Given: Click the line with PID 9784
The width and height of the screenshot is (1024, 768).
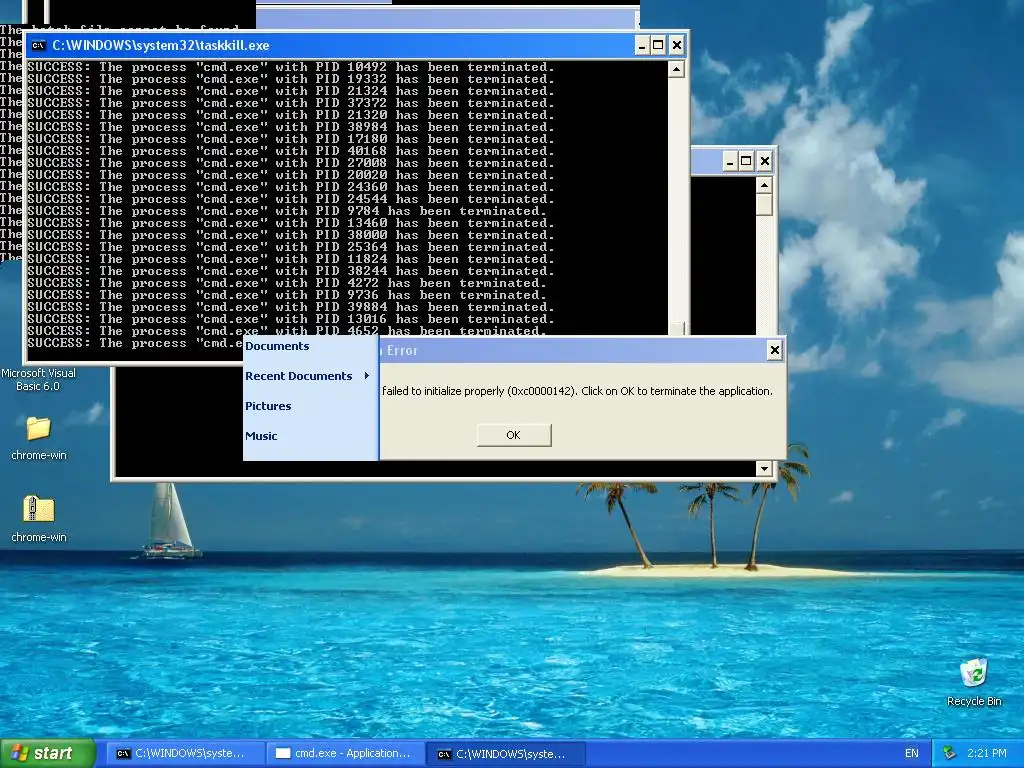Looking at the screenshot, I should coord(287,211).
